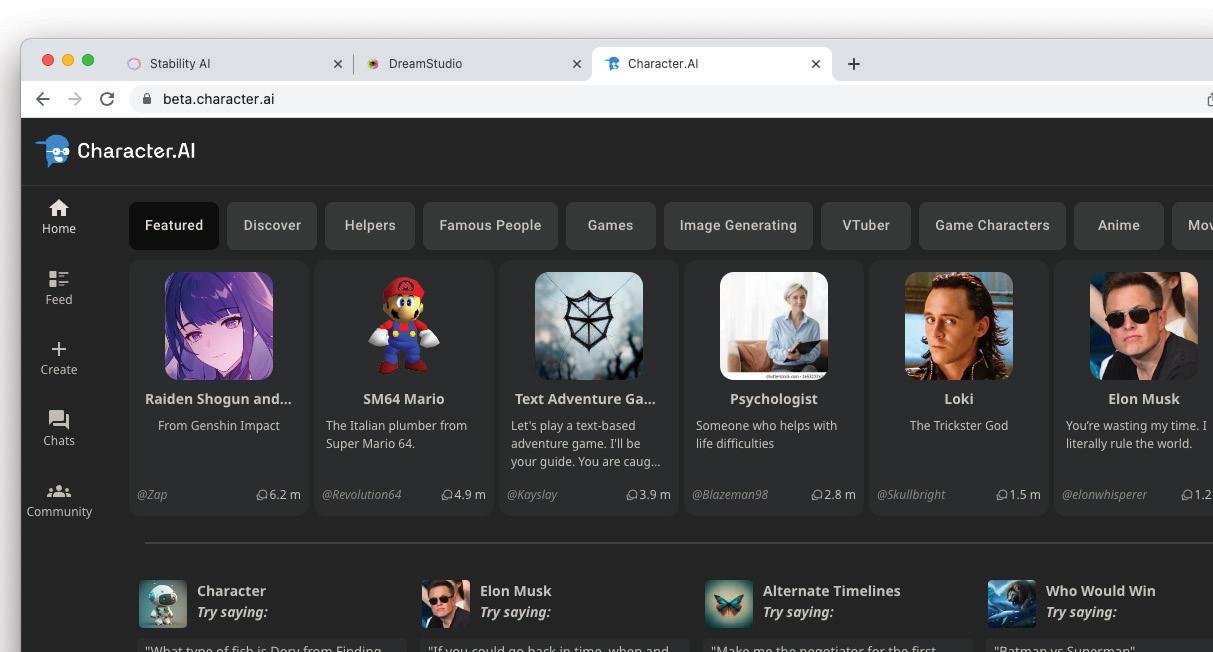Image resolution: width=1213 pixels, height=652 pixels.
Task: Open the Text Adventure Game image
Action: pyautogui.click(x=589, y=326)
